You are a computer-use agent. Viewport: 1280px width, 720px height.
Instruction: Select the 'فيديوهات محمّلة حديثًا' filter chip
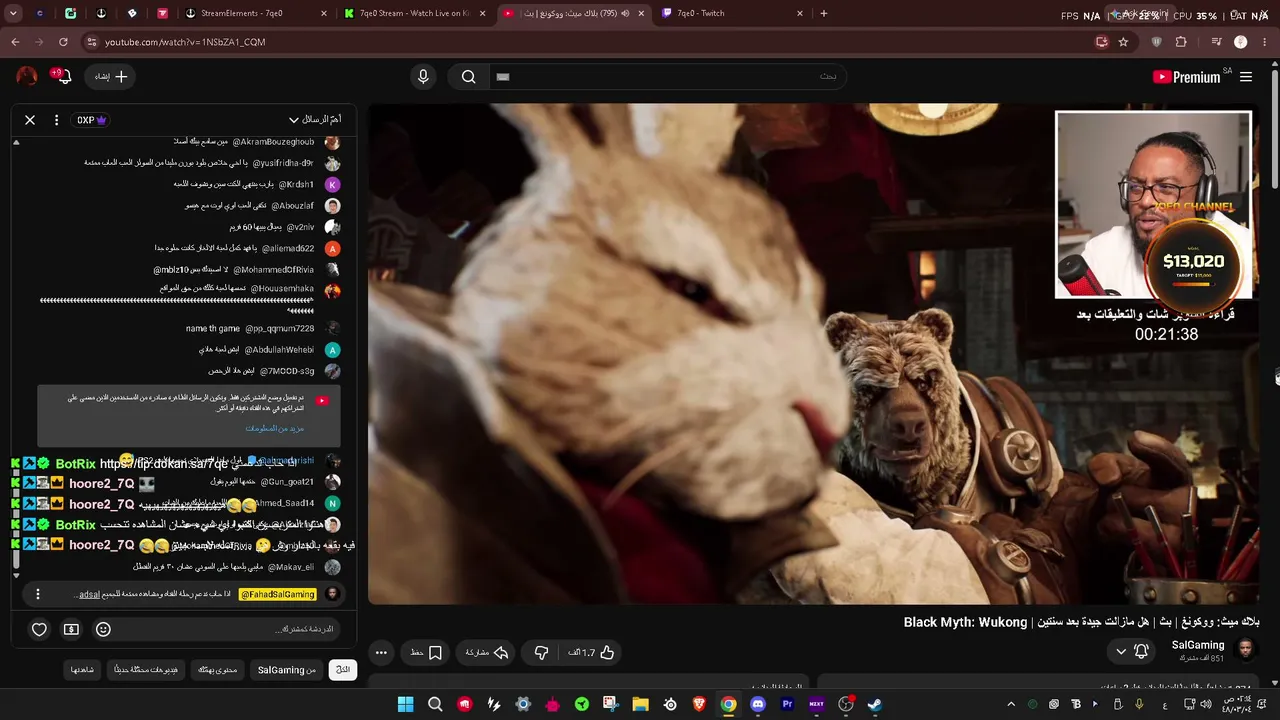146,670
